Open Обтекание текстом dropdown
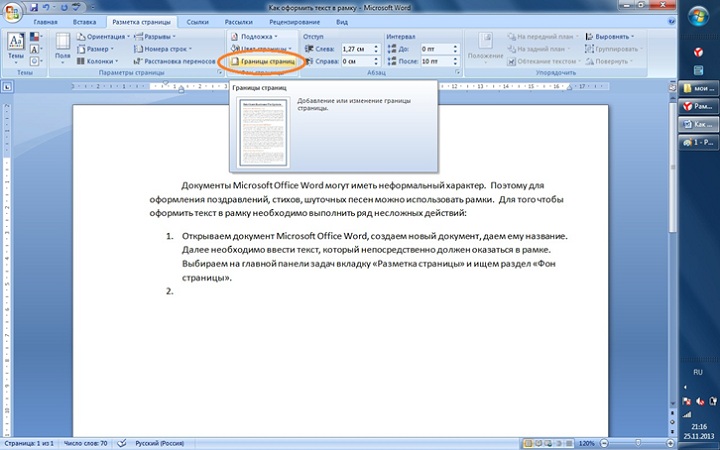Viewport: 720px width, 450px height. click(x=544, y=61)
